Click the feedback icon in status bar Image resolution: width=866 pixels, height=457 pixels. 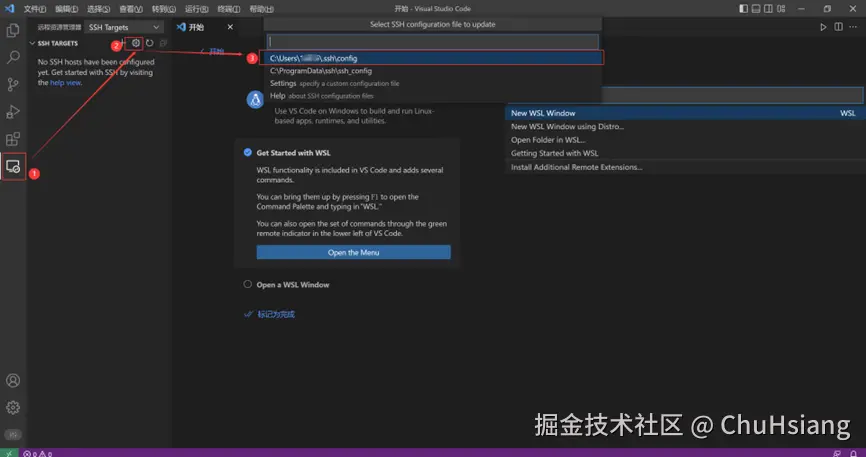pyautogui.click(x=837, y=454)
